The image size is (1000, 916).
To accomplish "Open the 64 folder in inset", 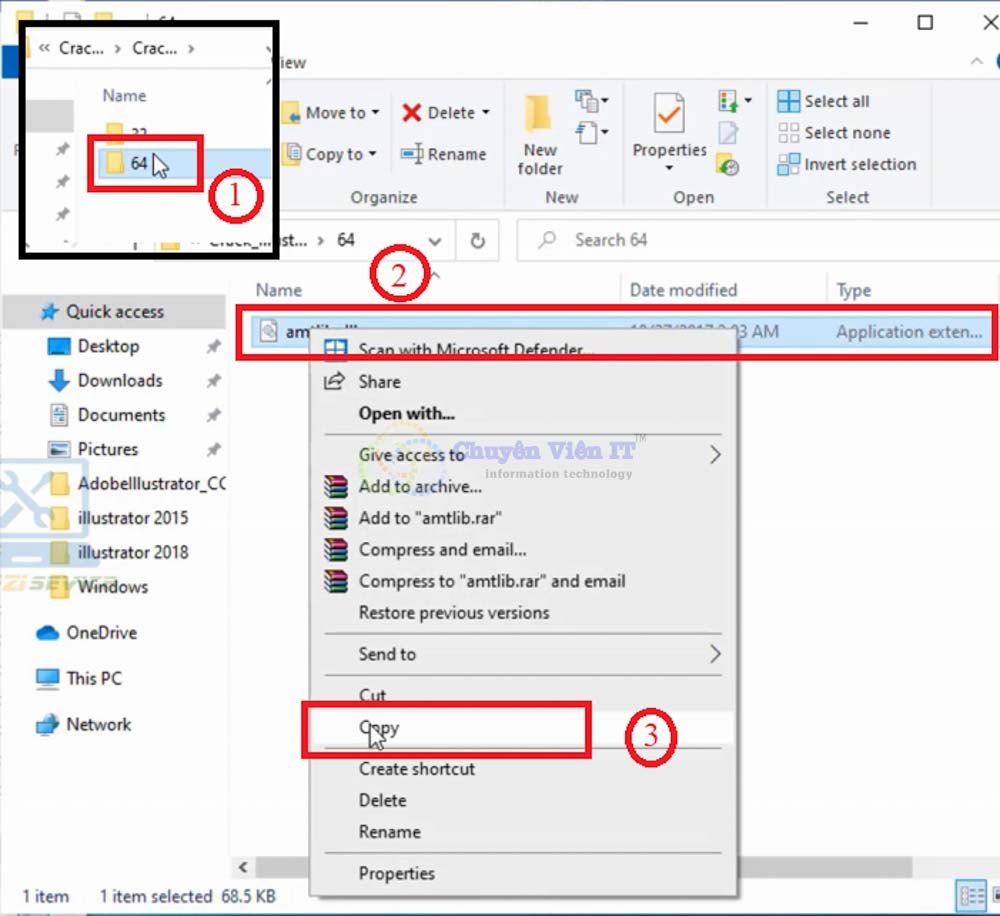I will point(138,164).
